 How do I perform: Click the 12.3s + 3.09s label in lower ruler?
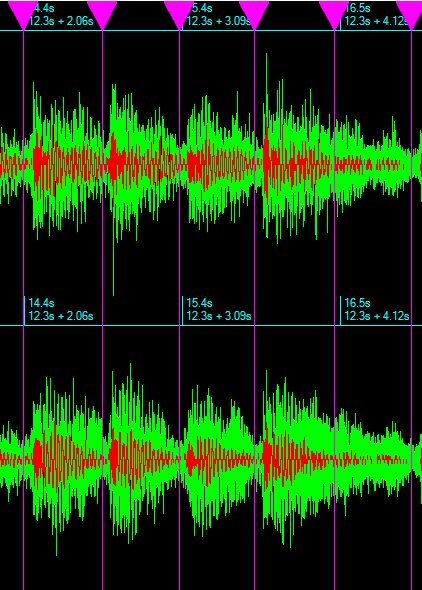click(x=219, y=316)
